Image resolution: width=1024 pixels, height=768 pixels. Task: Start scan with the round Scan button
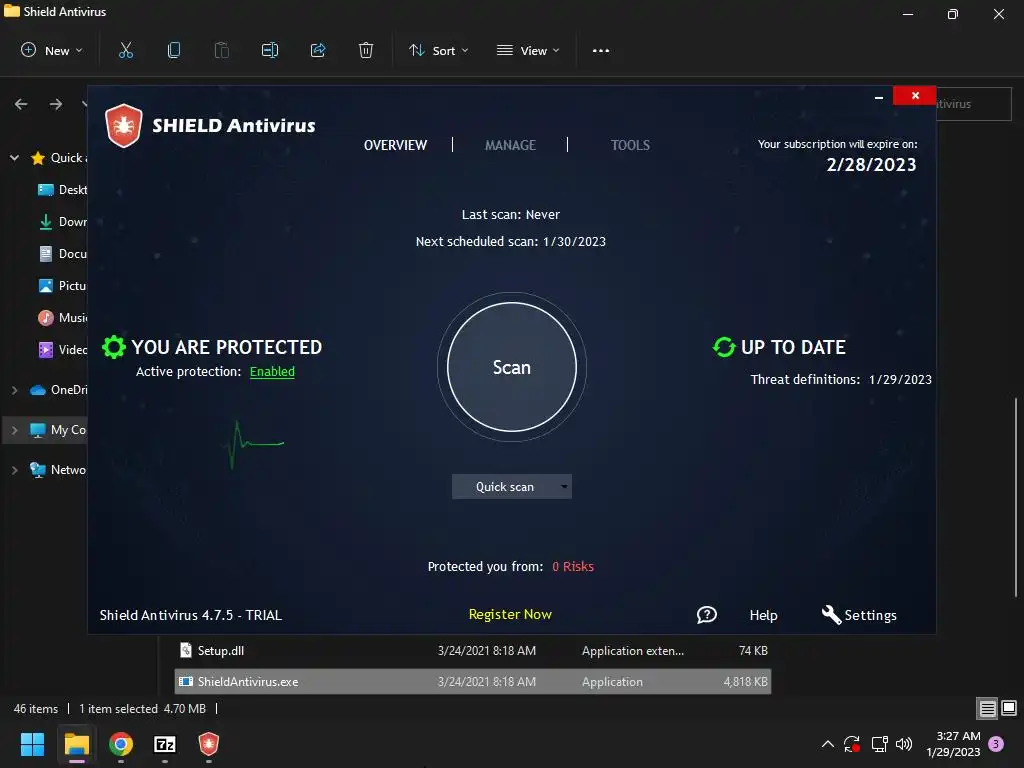pos(512,367)
